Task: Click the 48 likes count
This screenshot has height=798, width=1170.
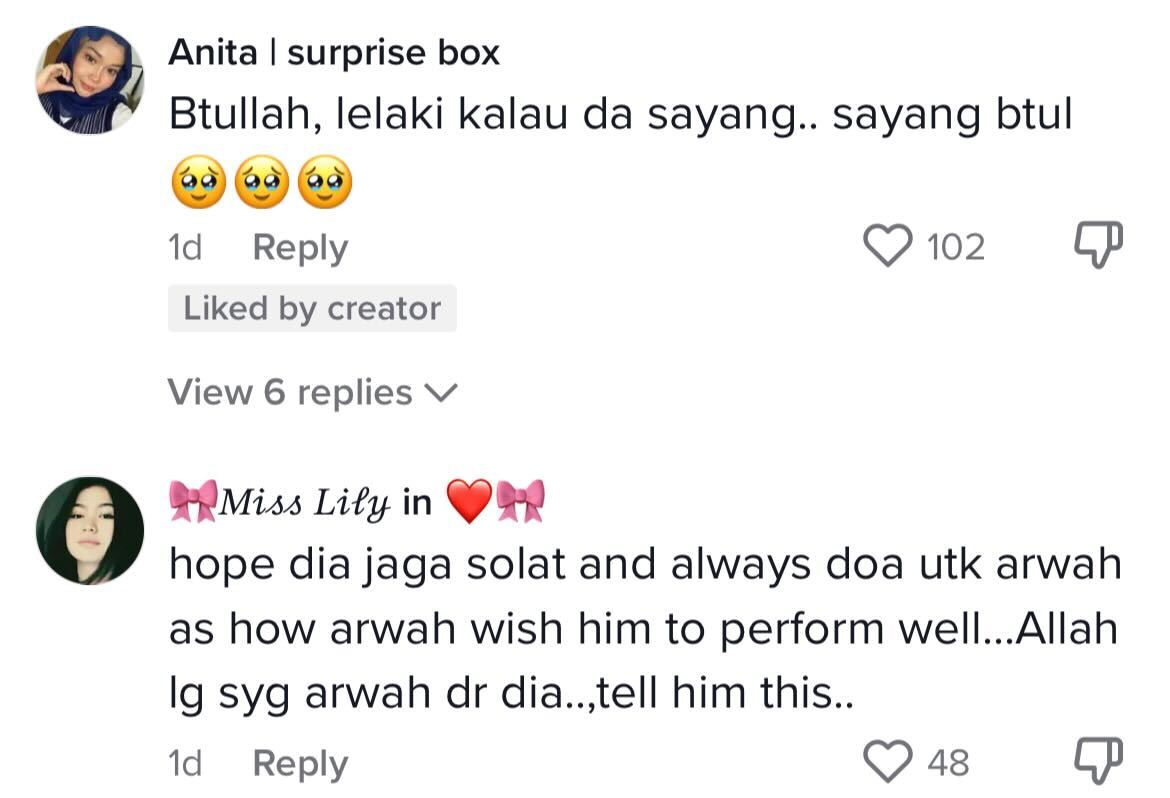Action: coord(949,764)
